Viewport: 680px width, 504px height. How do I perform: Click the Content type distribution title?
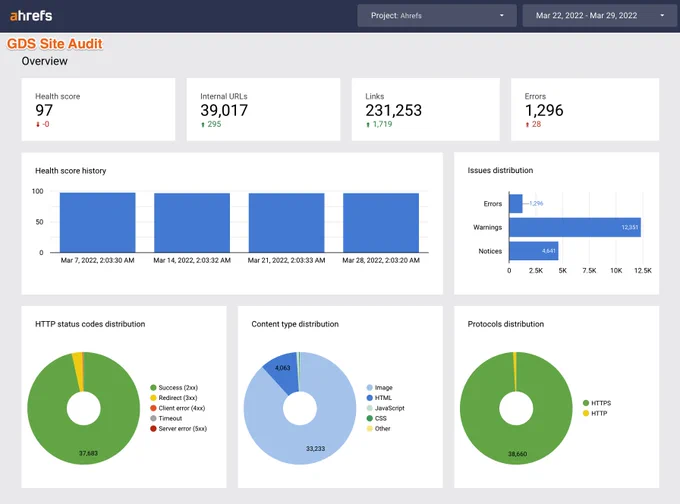pyautogui.click(x=295, y=324)
